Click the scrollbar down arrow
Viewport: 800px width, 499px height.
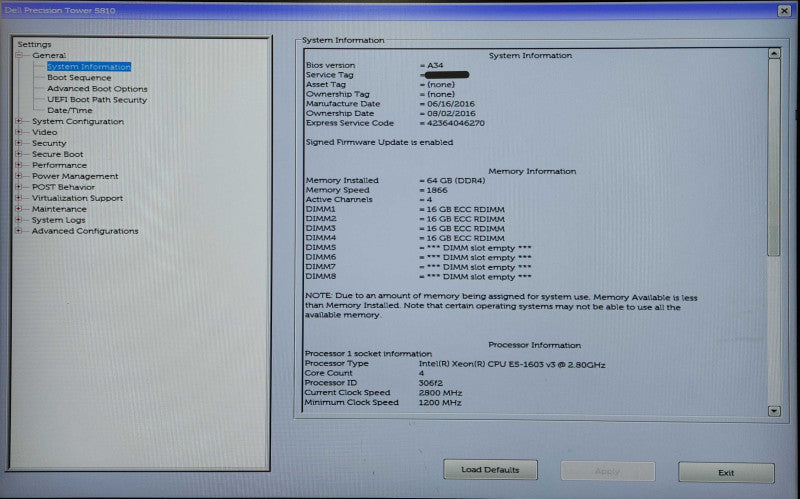774,411
